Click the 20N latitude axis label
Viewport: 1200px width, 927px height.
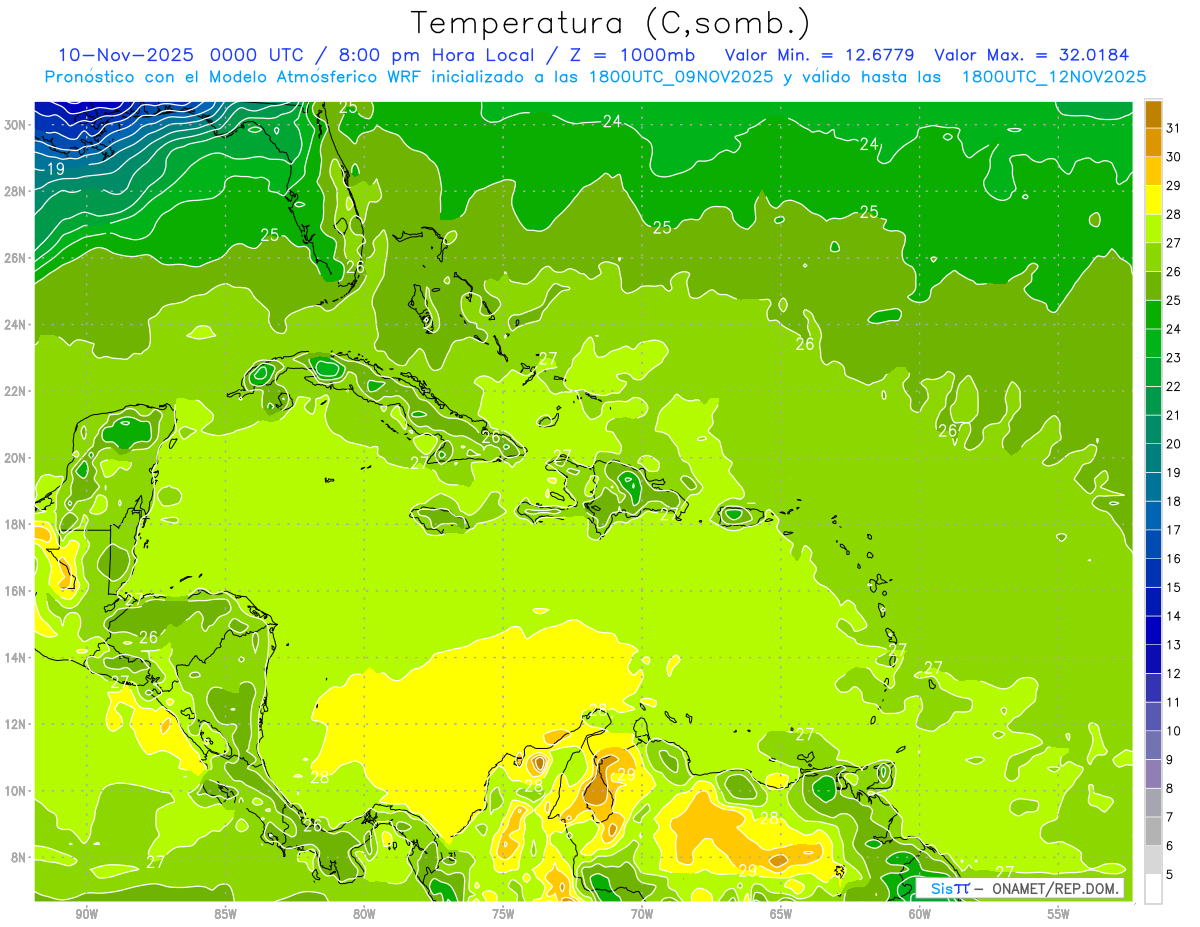[x=16, y=458]
